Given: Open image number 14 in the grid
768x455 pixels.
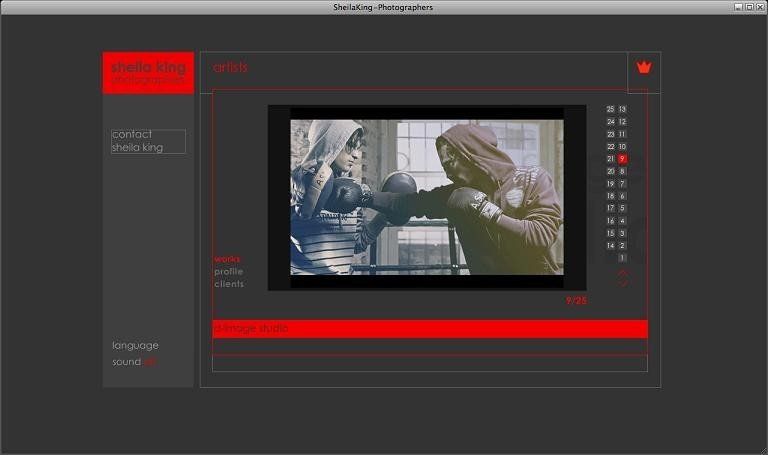Looking at the screenshot, I should (x=610, y=246).
